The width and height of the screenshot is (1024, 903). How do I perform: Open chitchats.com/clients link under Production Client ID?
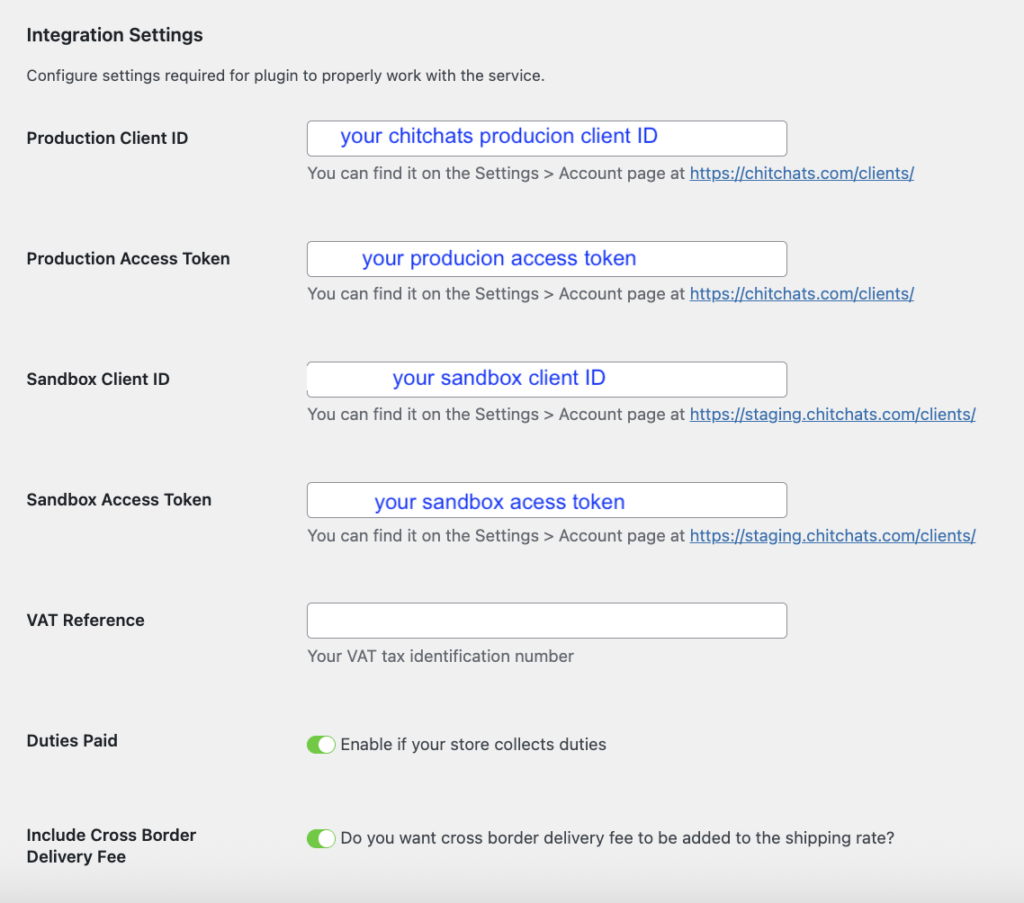pyautogui.click(x=801, y=173)
